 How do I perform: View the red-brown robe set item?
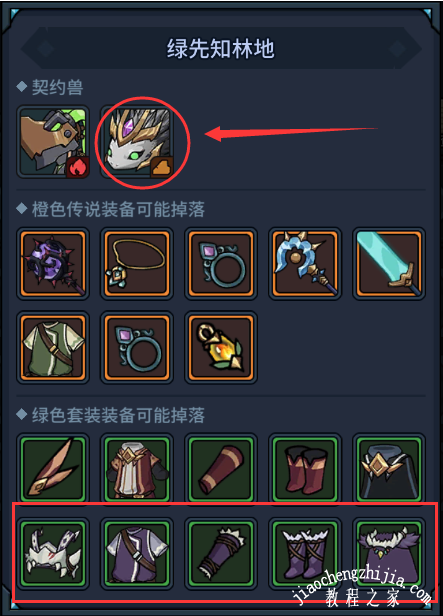click(137, 469)
